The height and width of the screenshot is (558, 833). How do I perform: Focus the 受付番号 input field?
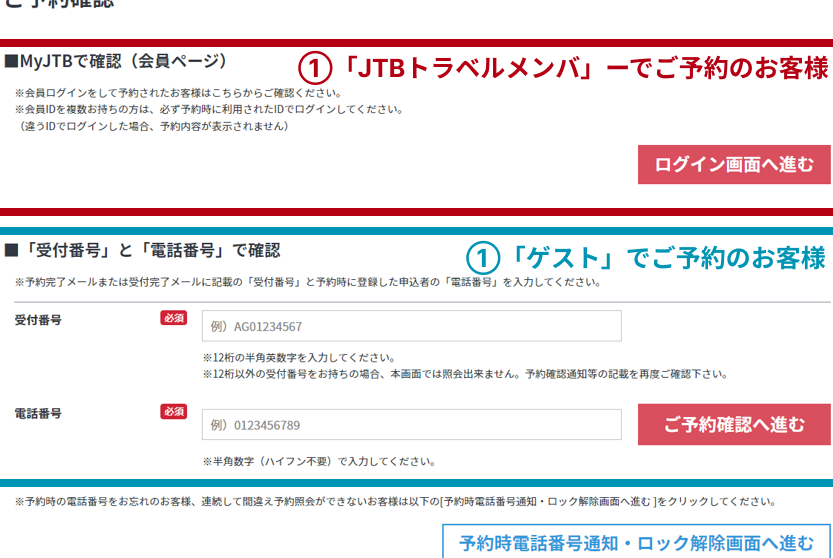coord(411,326)
